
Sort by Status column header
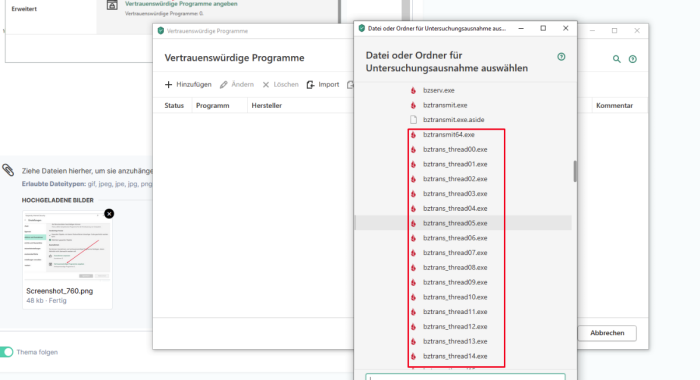tap(174, 105)
